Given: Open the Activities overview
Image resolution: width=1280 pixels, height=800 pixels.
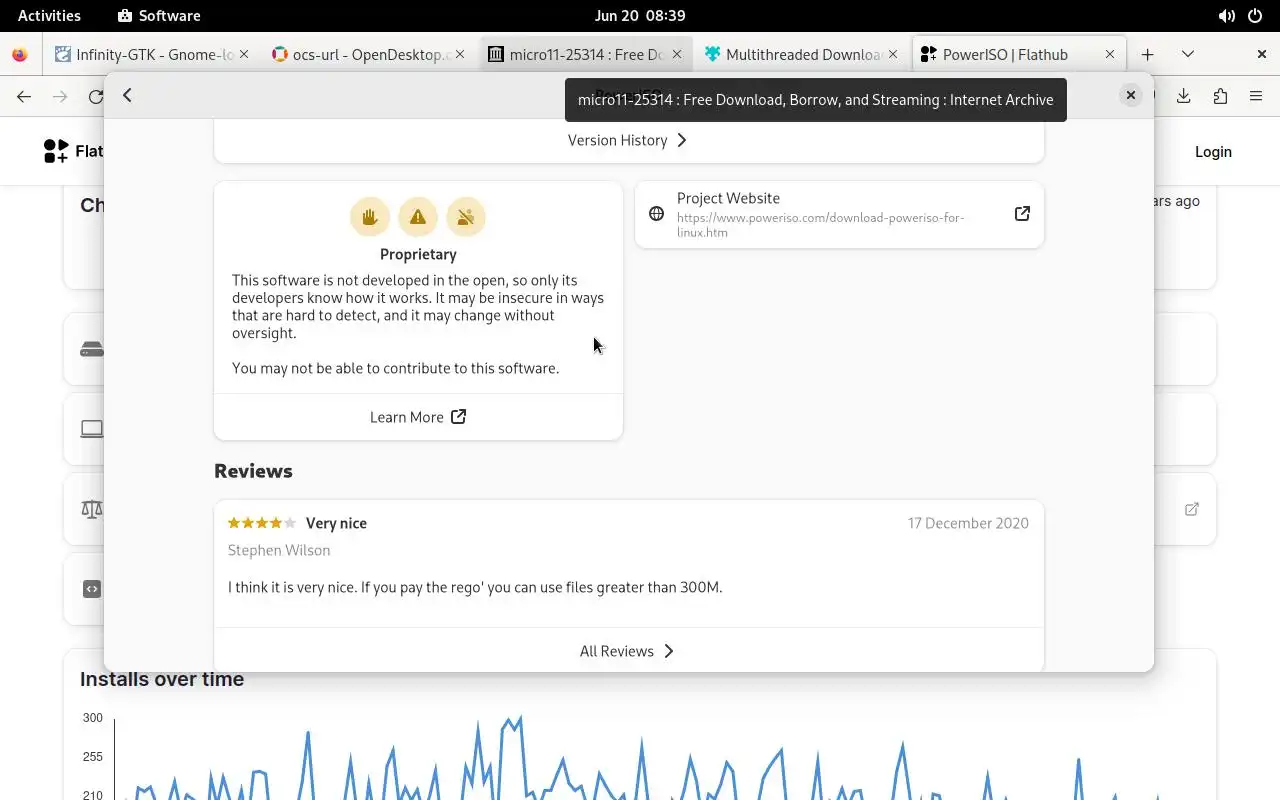Looking at the screenshot, I should click(x=49, y=15).
